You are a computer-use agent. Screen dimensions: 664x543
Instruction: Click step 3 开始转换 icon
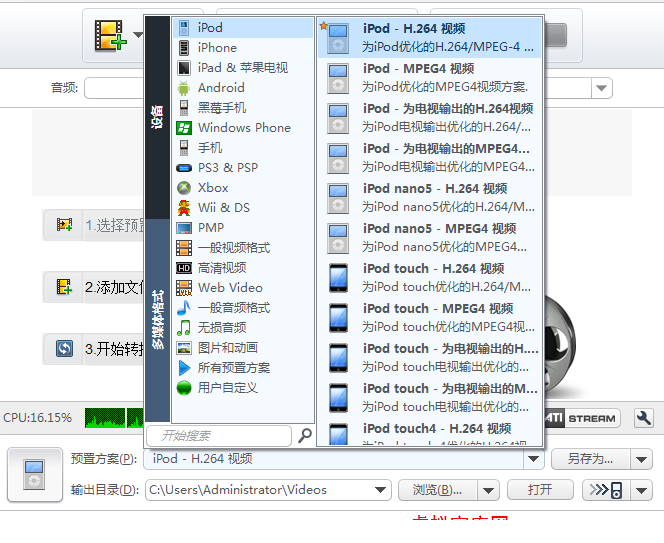point(64,349)
